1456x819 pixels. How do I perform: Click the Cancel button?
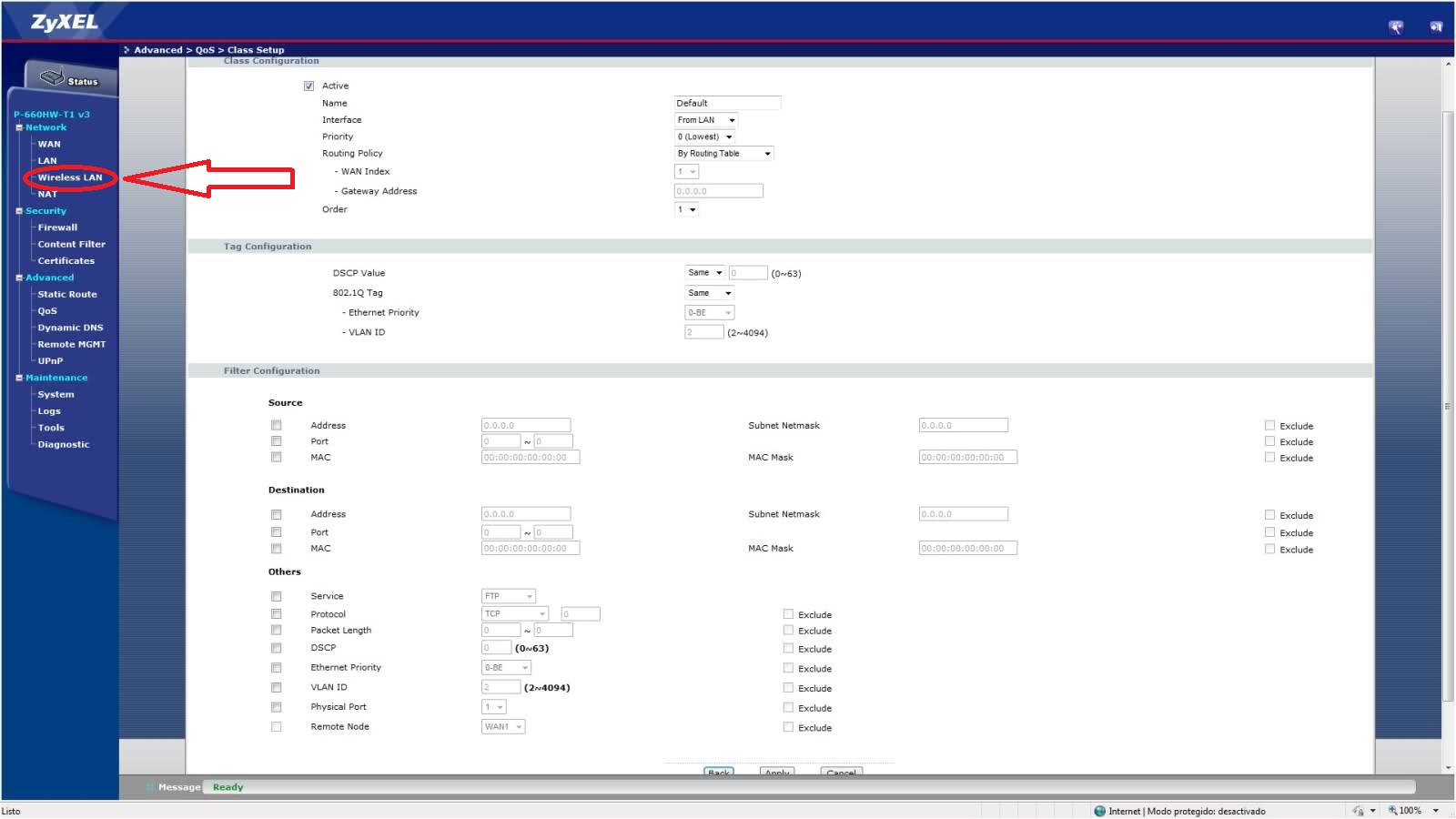coord(841,772)
